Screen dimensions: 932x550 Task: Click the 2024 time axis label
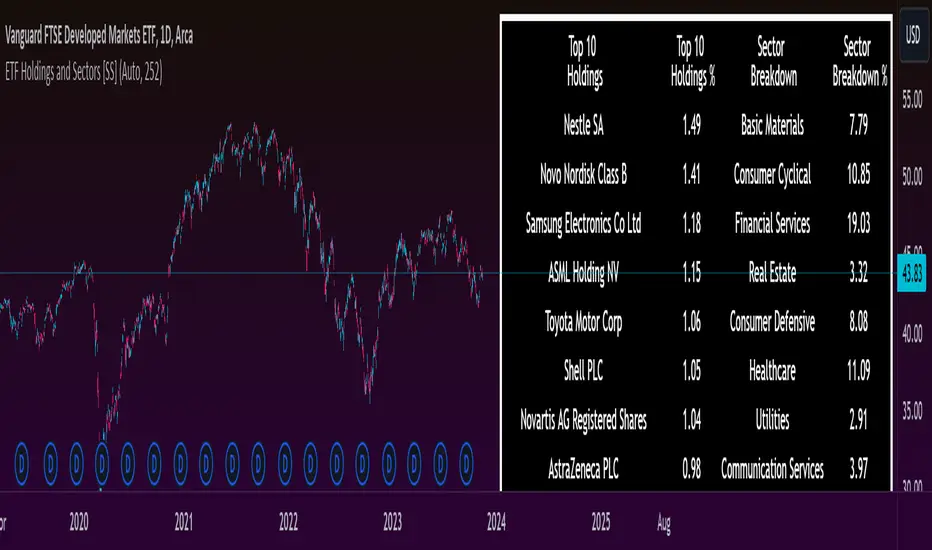(x=496, y=523)
